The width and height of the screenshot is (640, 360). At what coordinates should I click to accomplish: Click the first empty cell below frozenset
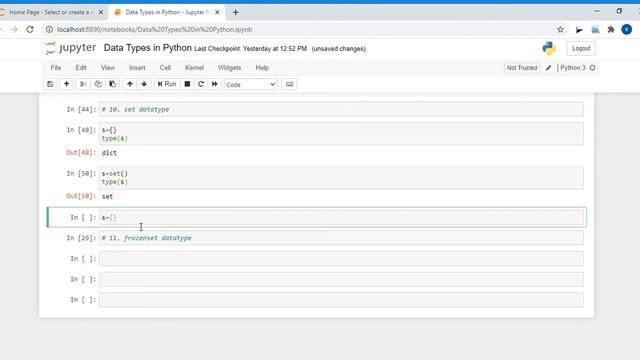(341, 258)
